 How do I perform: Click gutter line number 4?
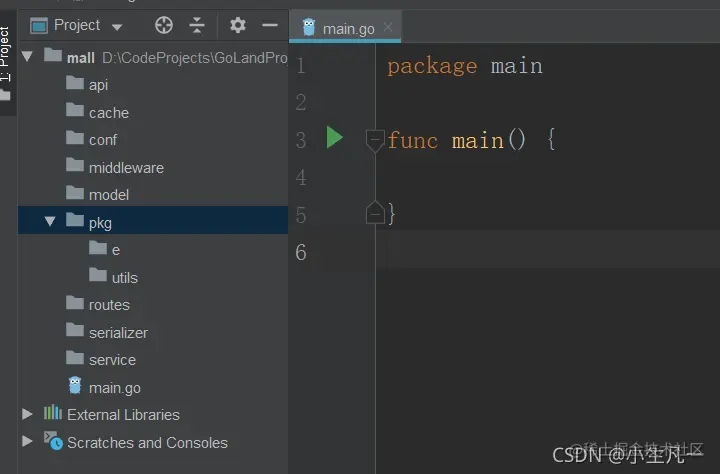pos(301,177)
